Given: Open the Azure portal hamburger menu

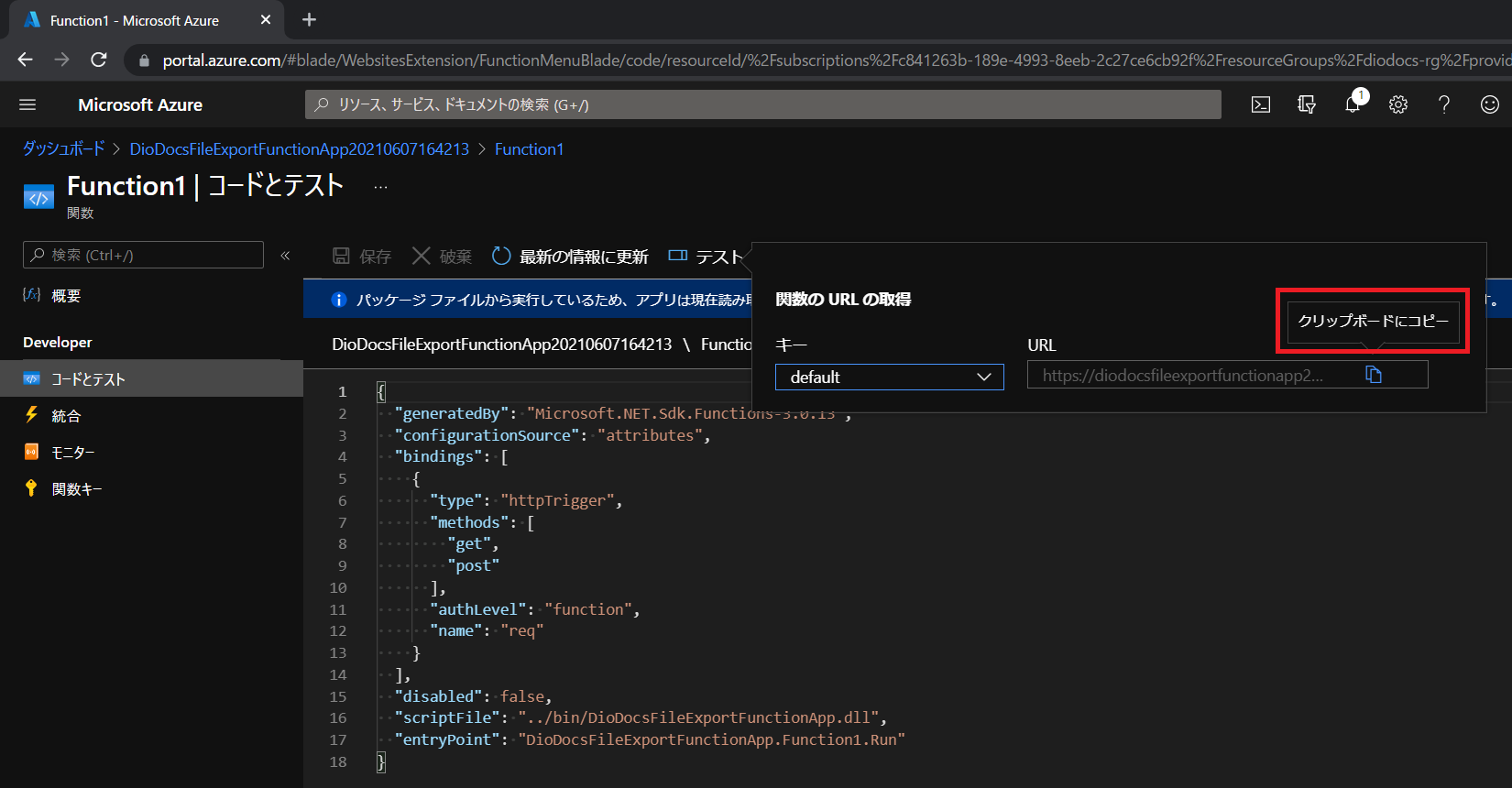Looking at the screenshot, I should (x=27, y=104).
